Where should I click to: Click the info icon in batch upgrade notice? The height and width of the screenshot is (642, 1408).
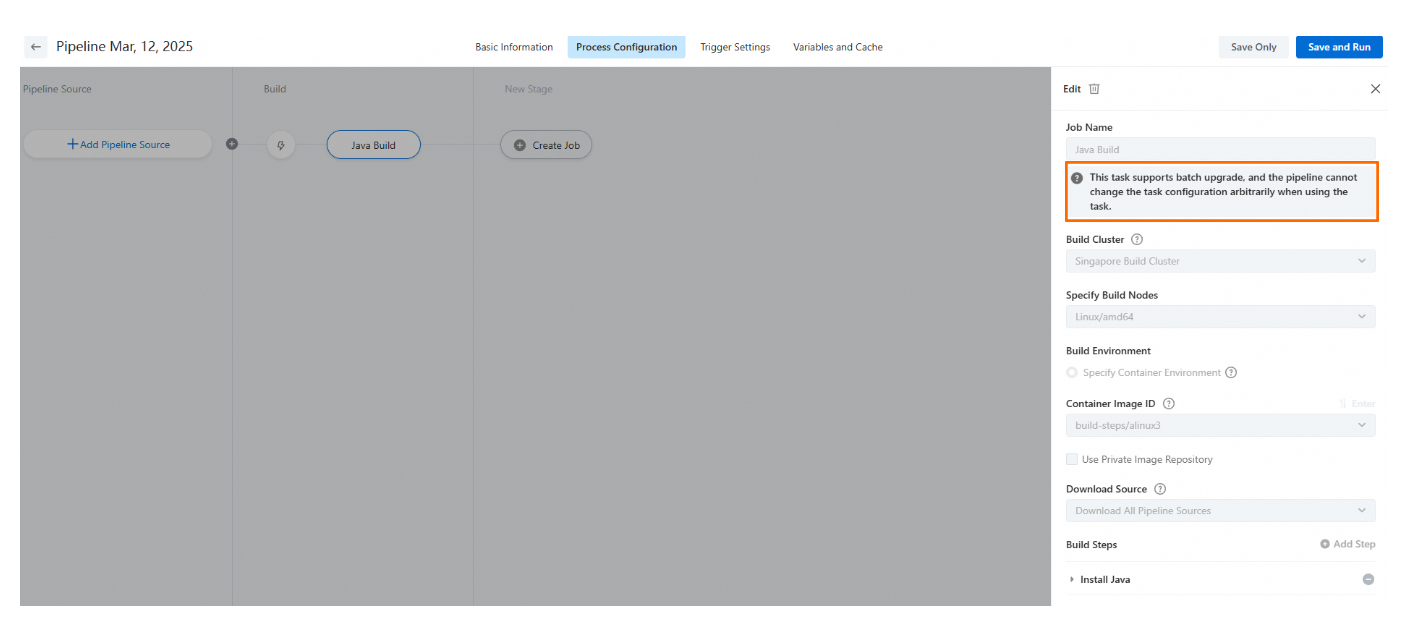click(x=1077, y=178)
